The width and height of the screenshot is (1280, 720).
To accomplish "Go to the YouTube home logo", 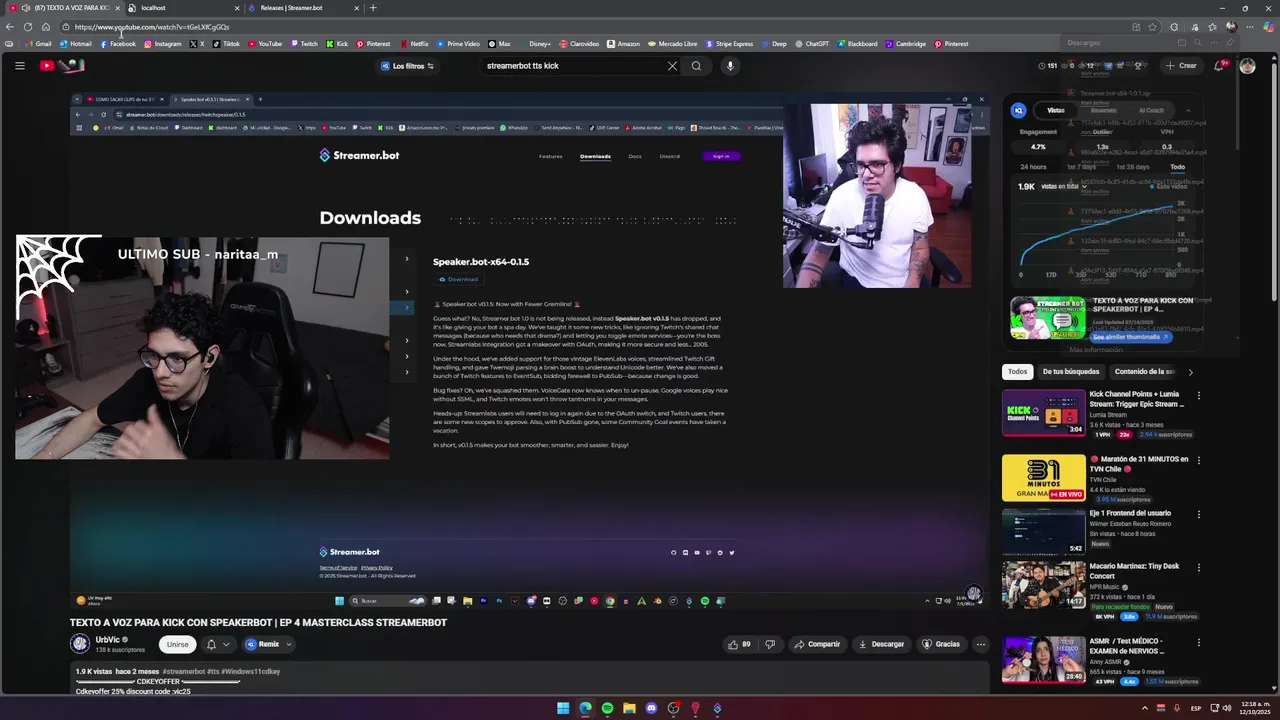I will (x=62, y=66).
